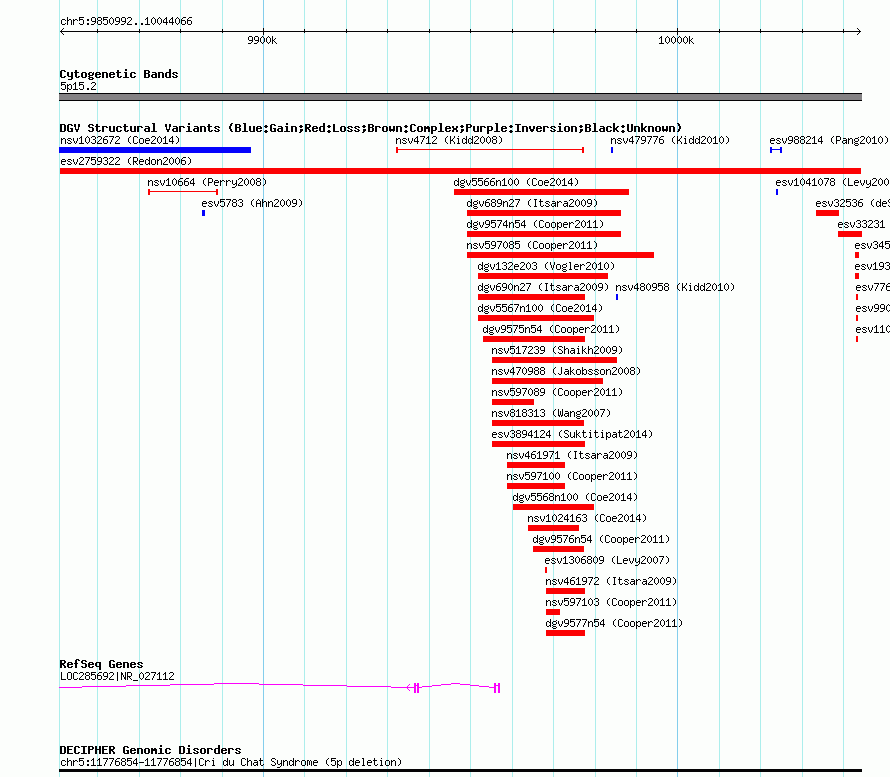Click nsv818313 (Wang2007) label
Image resolution: width=890 pixels, height=777 pixels.
coord(551,413)
